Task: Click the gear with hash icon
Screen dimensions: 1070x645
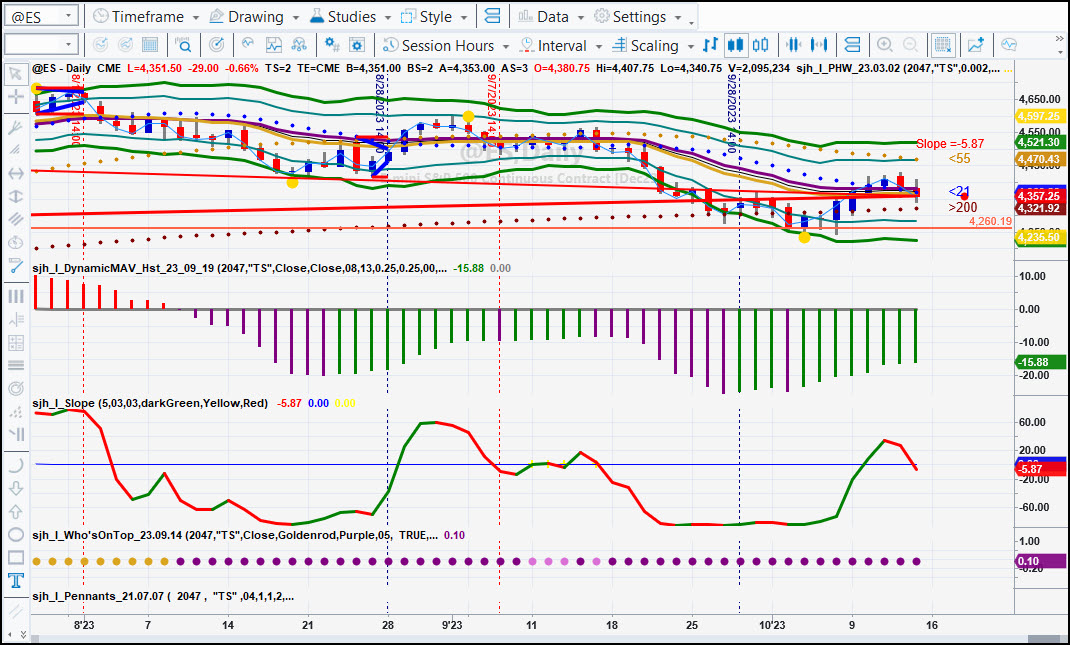Action: (x=332, y=45)
